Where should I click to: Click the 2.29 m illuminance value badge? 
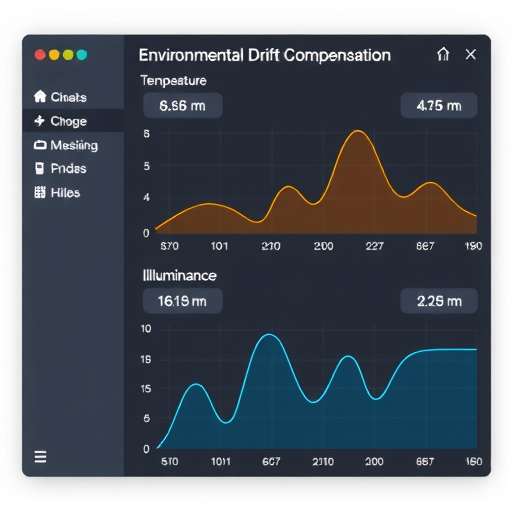click(x=439, y=301)
